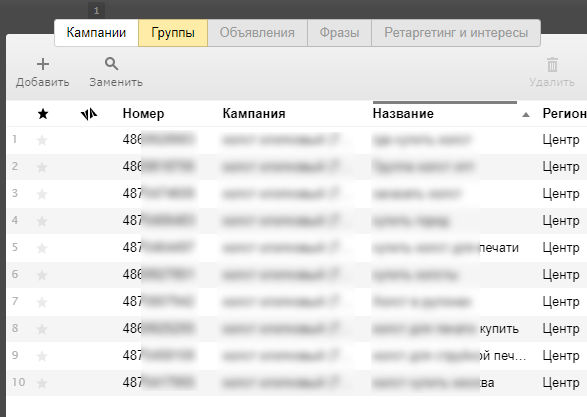Click Центр region in row 8
The height and width of the screenshot is (417, 587).
pos(561,329)
